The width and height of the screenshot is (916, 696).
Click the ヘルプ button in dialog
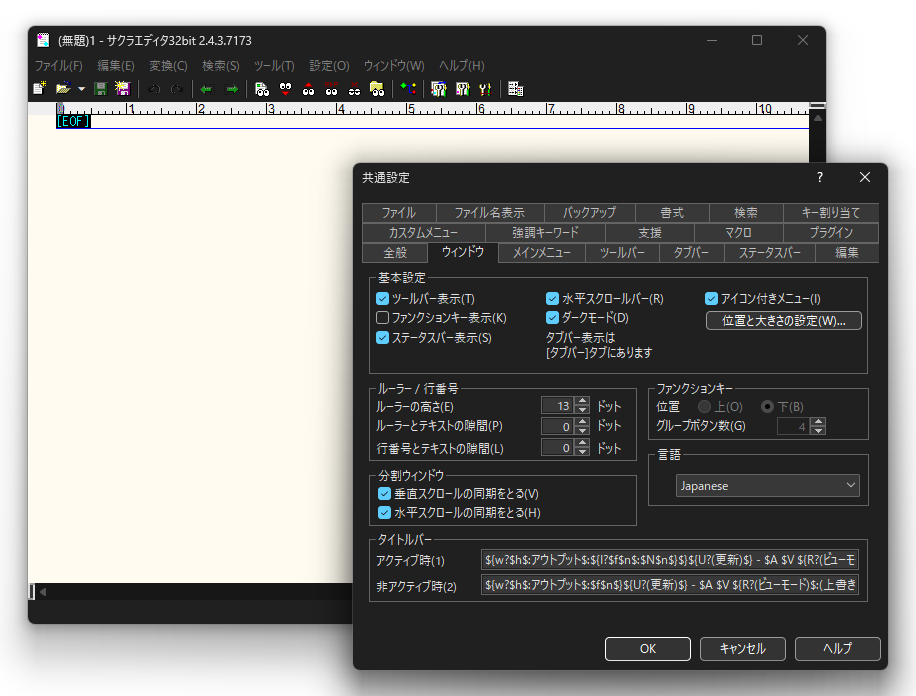click(x=837, y=649)
